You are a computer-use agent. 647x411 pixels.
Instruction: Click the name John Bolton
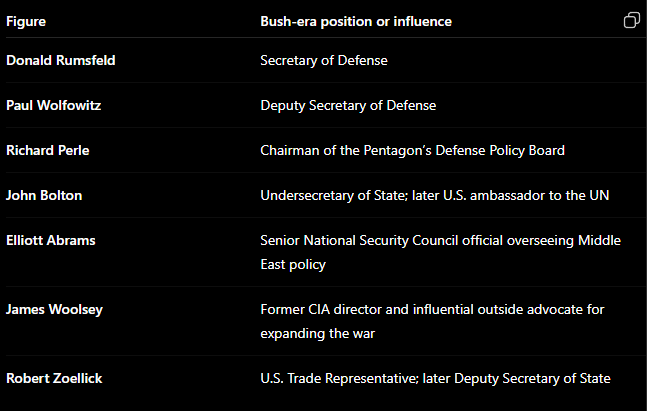pos(44,195)
